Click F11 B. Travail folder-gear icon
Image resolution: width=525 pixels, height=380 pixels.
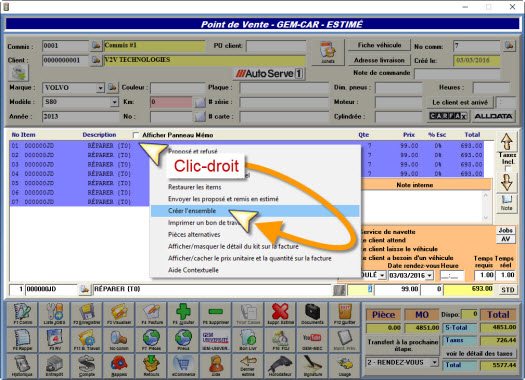(86, 340)
